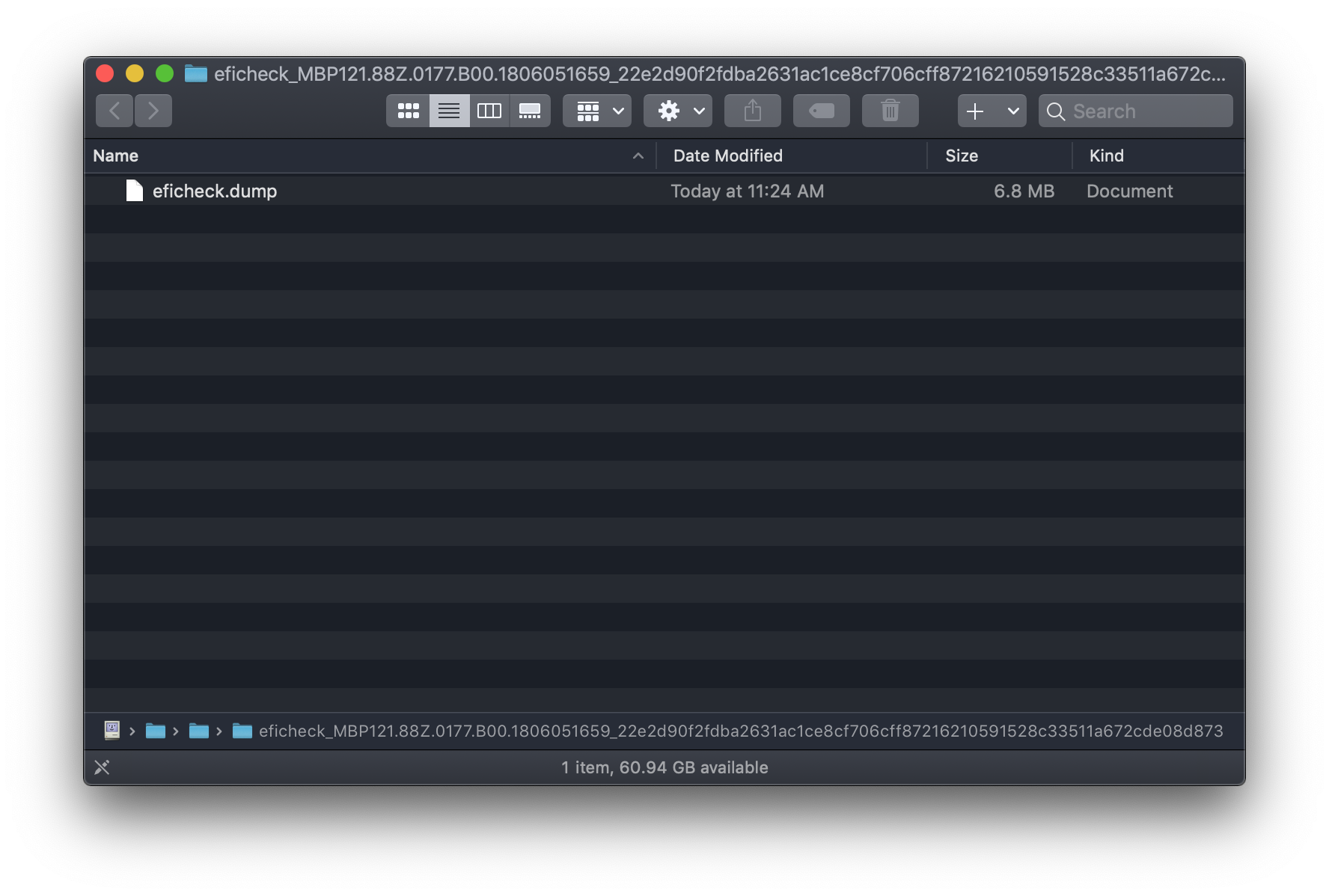Sort by the Size column
Image resolution: width=1329 pixels, height=896 pixels.
(x=1000, y=156)
